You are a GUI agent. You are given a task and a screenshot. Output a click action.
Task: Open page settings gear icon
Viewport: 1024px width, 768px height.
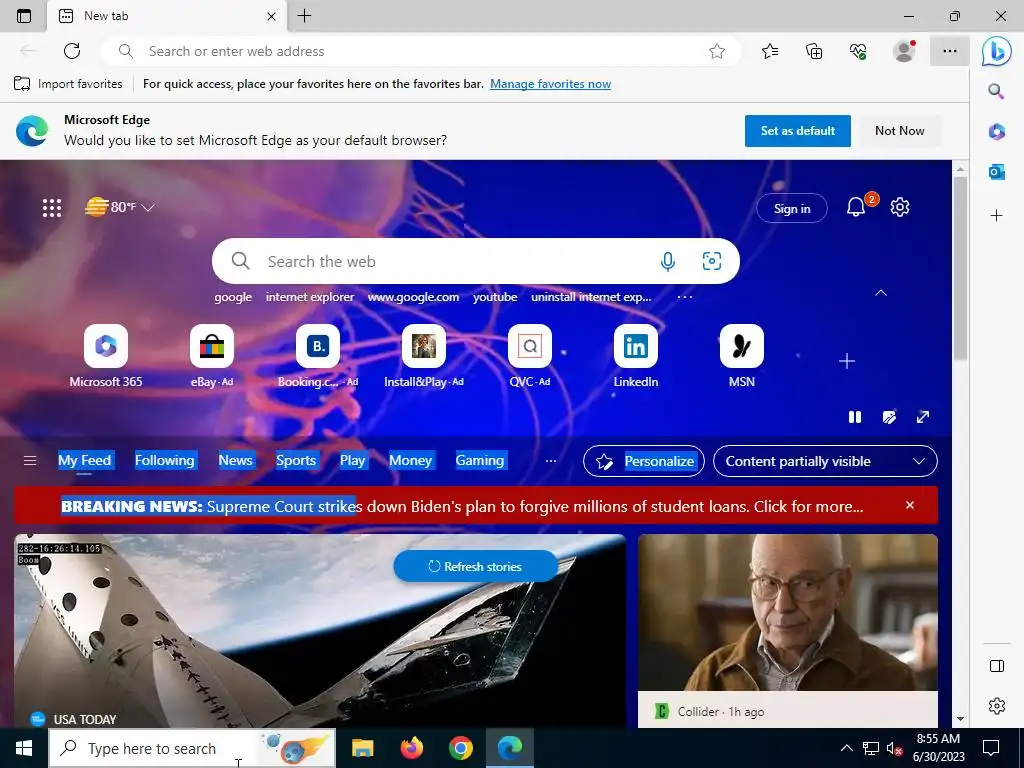tap(900, 207)
